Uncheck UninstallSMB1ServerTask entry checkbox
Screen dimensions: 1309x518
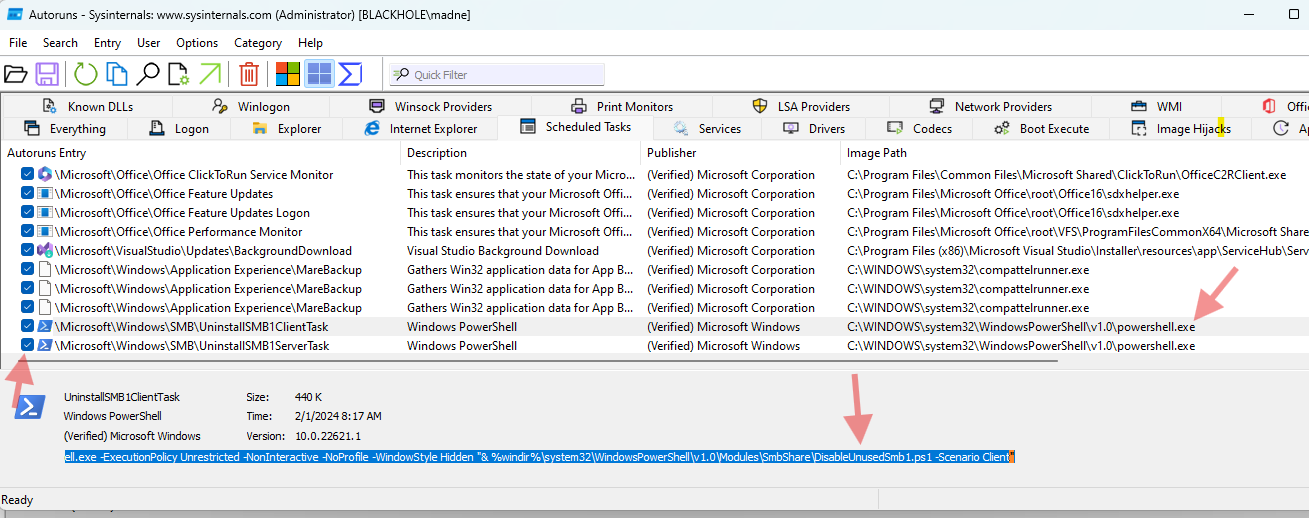[x=28, y=346]
